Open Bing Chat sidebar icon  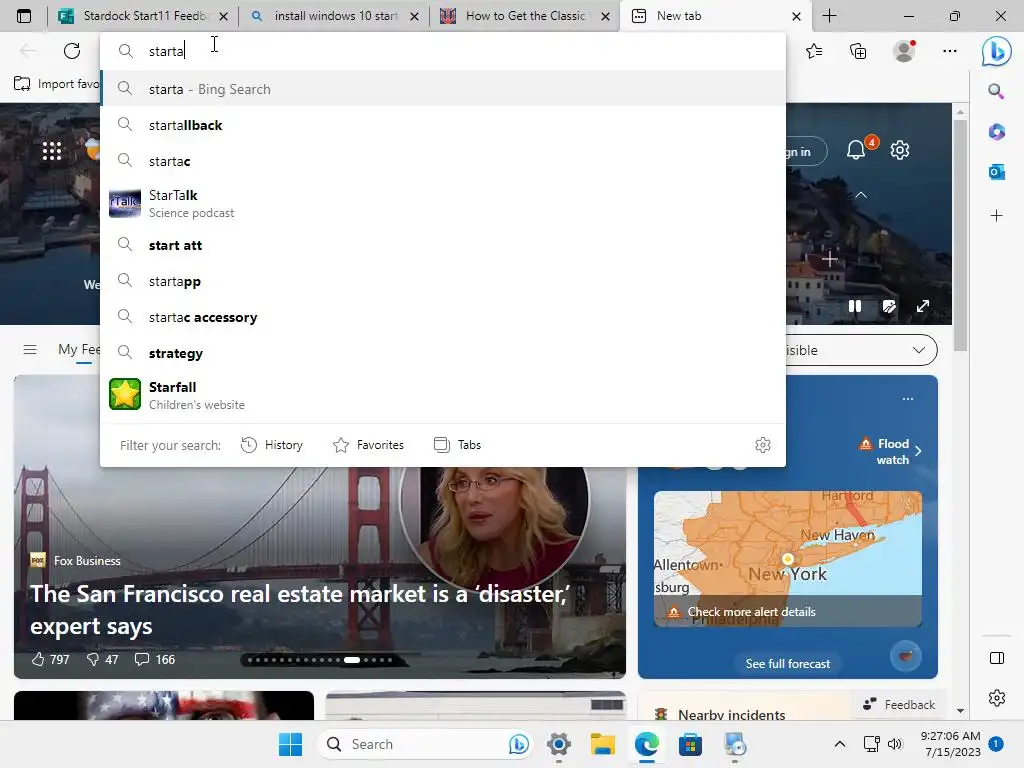[996, 52]
